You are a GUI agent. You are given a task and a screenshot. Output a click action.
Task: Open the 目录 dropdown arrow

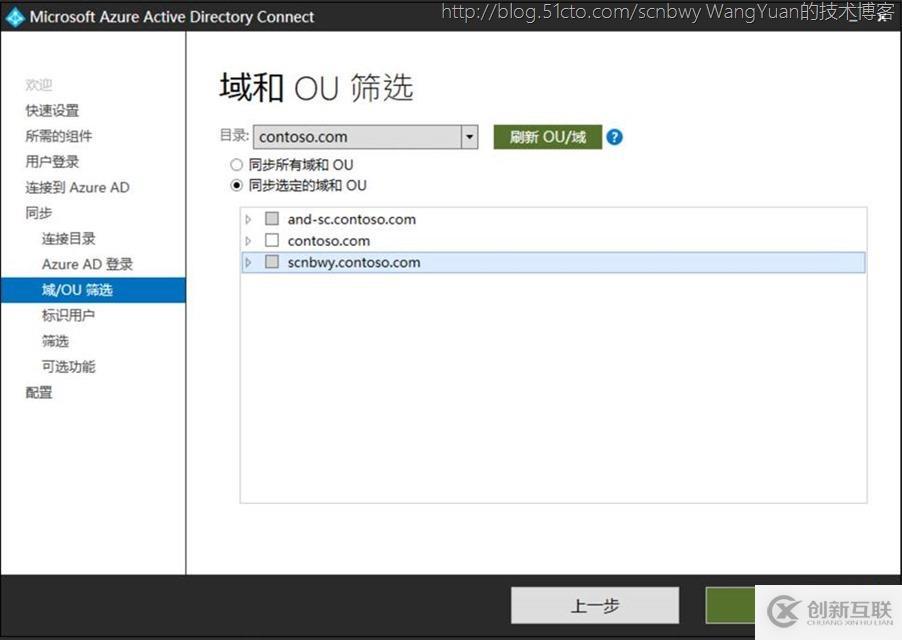point(469,137)
